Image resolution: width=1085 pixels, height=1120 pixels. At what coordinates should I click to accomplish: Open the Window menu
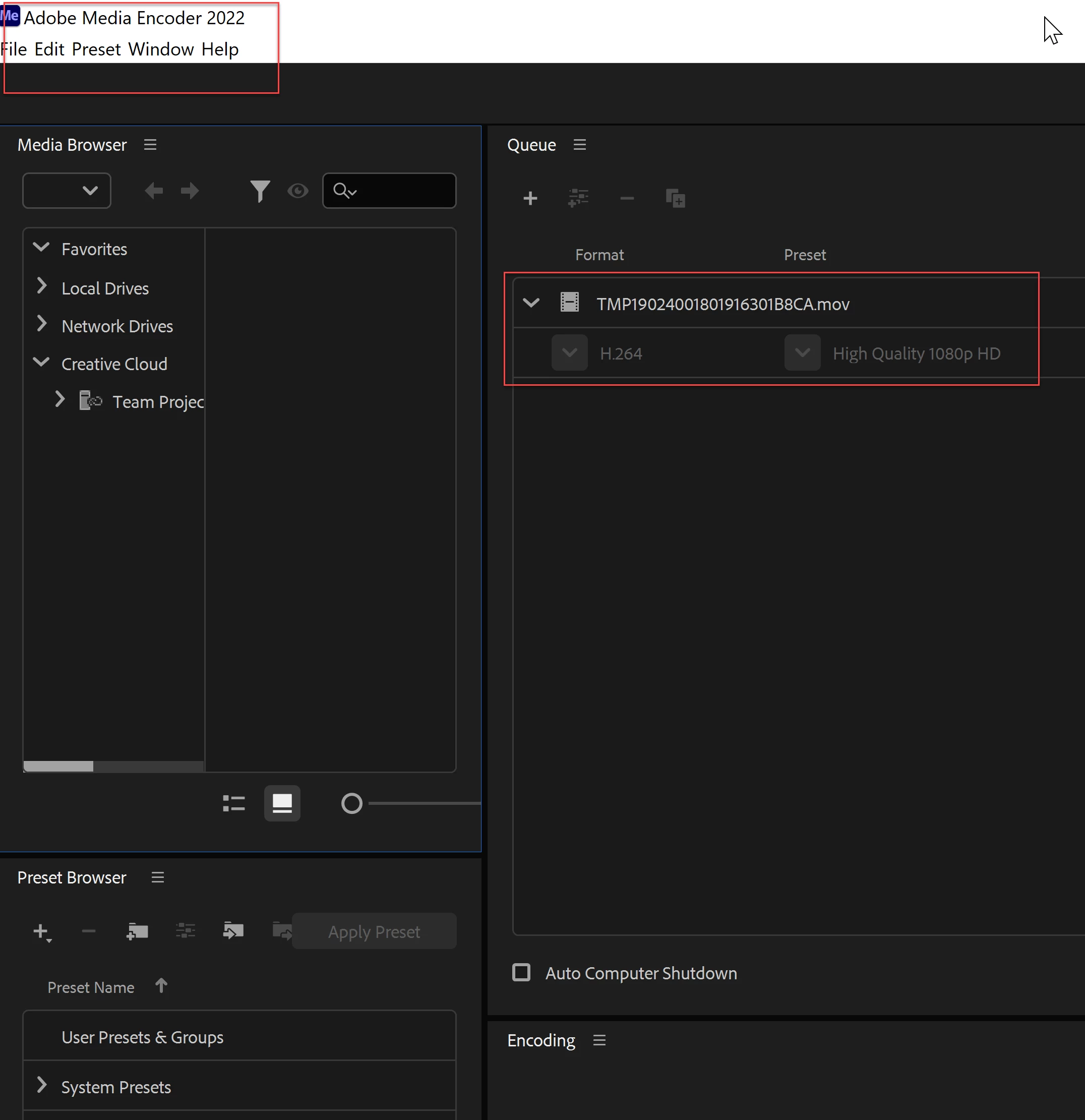(x=160, y=50)
